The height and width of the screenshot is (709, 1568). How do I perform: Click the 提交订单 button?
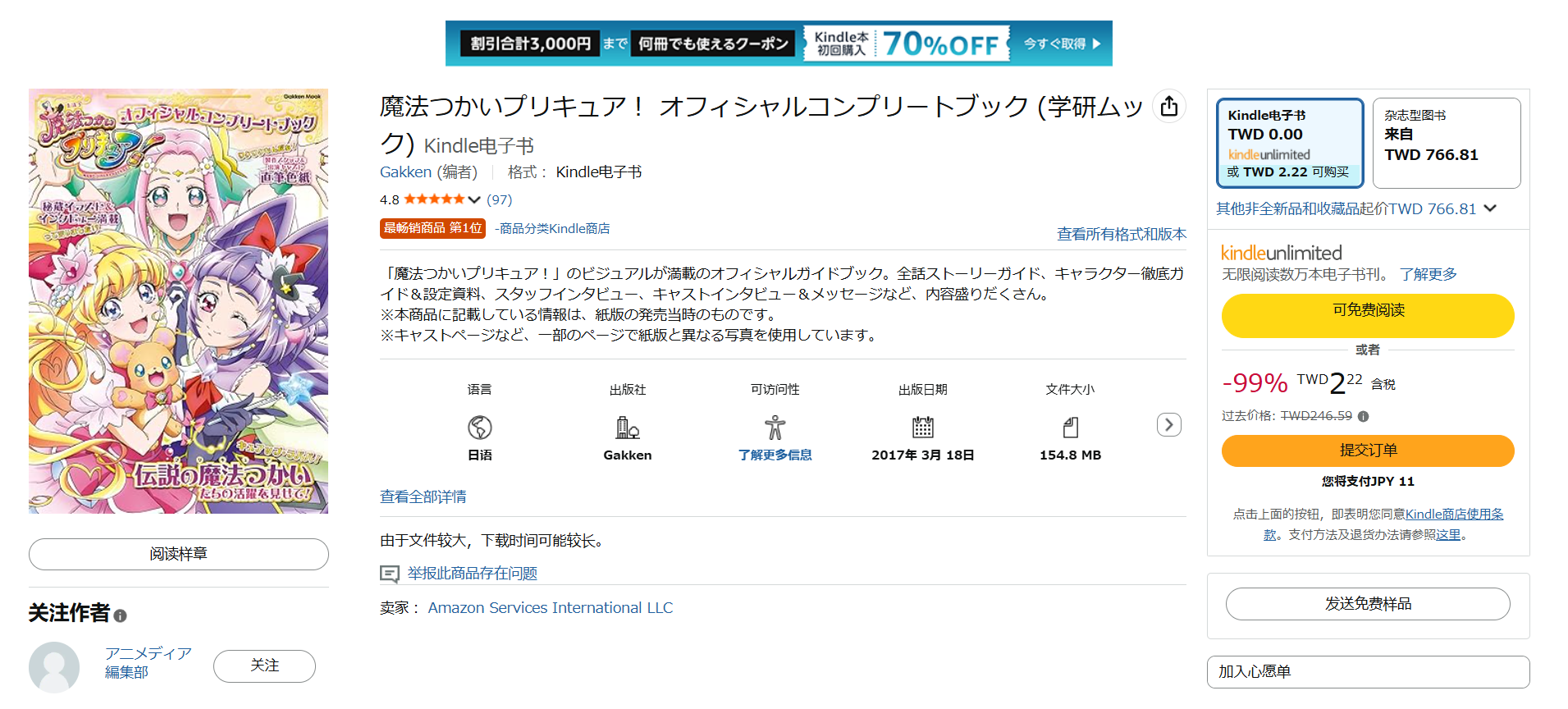(x=1368, y=451)
